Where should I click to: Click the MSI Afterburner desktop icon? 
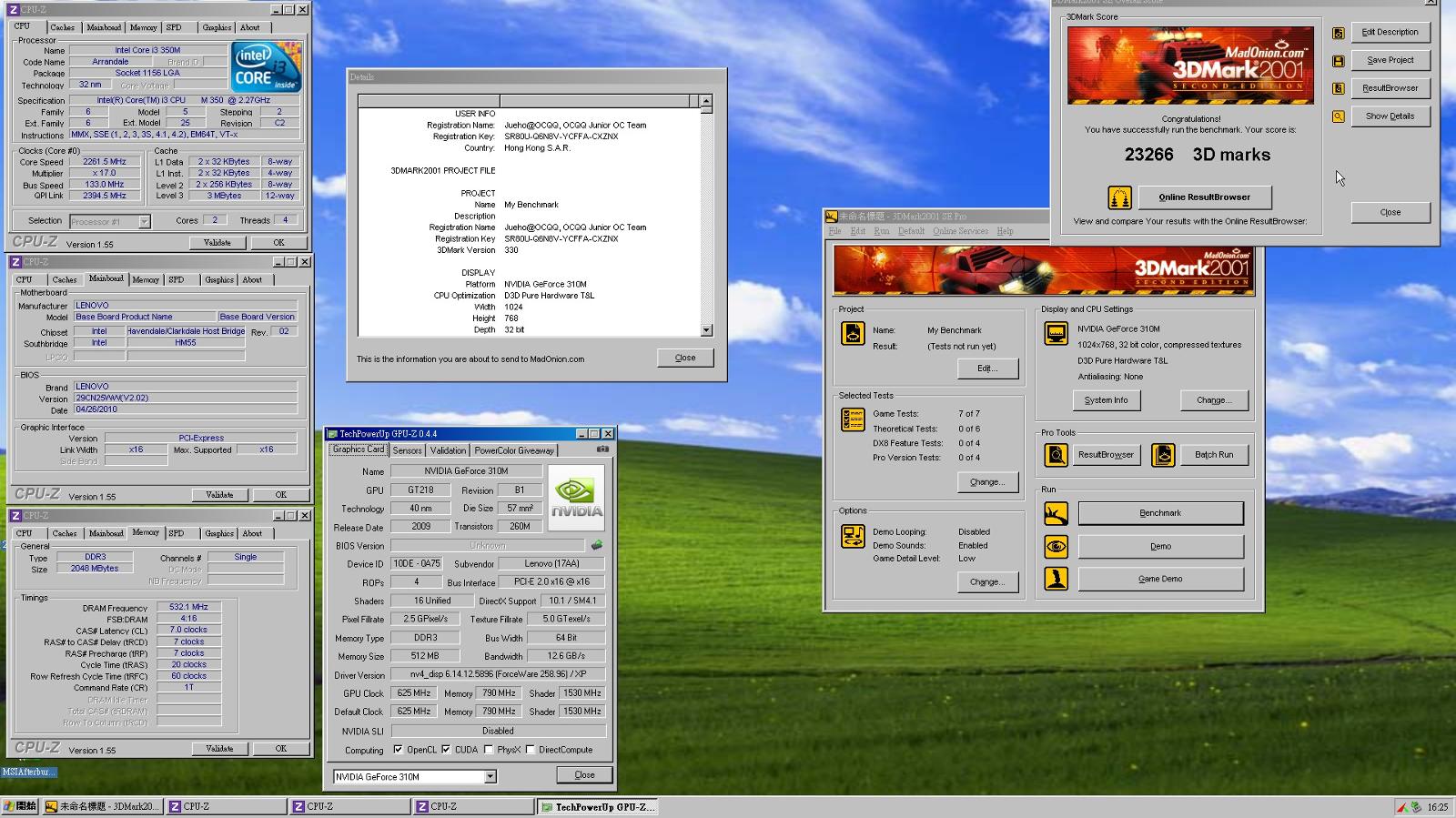[28, 772]
